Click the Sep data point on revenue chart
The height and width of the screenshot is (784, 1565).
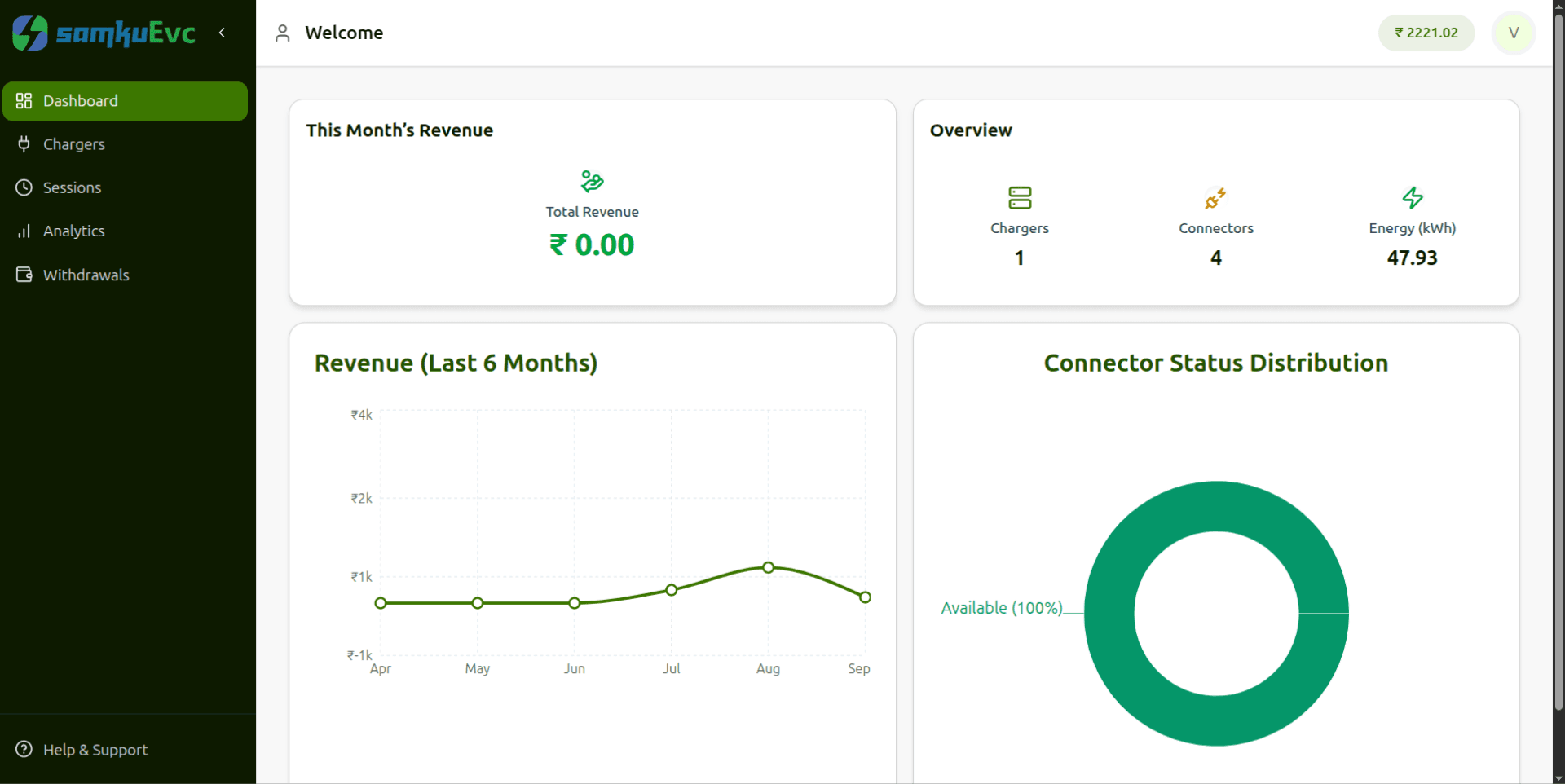point(865,597)
